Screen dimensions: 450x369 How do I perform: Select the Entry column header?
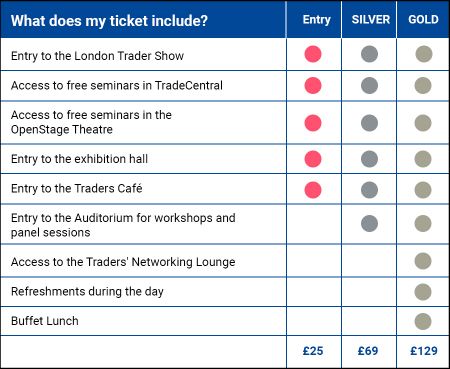click(x=316, y=20)
